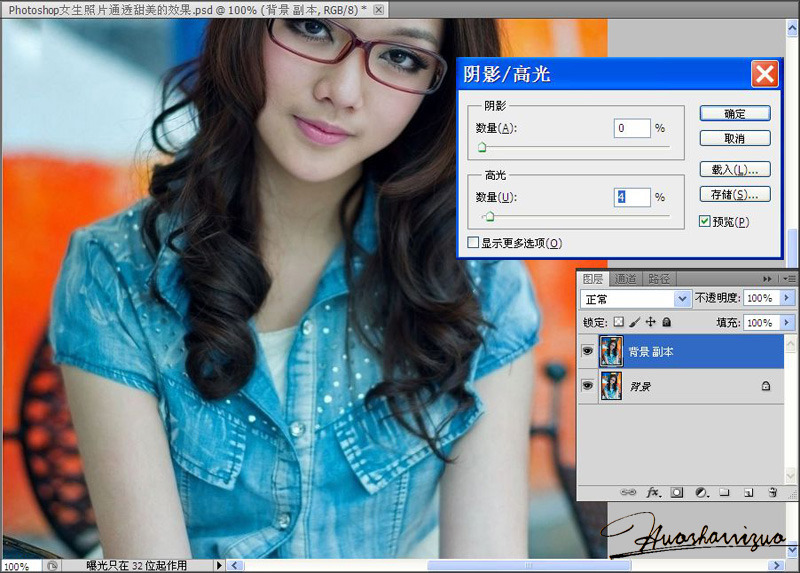
Task: Click the document window vertical scroll-down arrow
Action: [x=792, y=551]
